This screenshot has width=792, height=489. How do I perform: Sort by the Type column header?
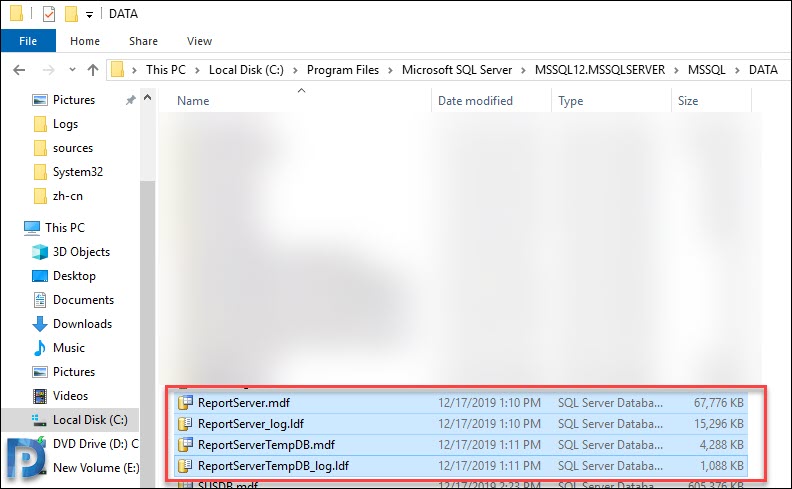tap(611, 101)
